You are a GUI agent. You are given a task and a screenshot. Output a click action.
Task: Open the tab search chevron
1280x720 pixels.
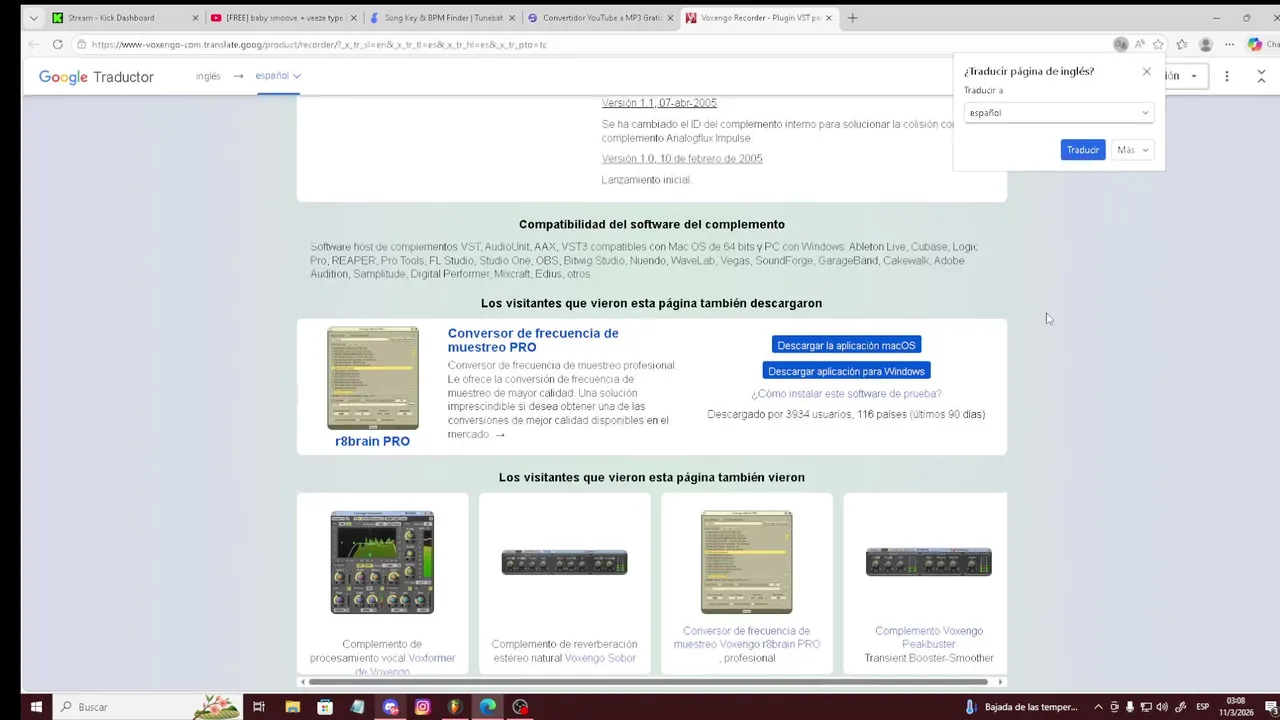pos(33,18)
